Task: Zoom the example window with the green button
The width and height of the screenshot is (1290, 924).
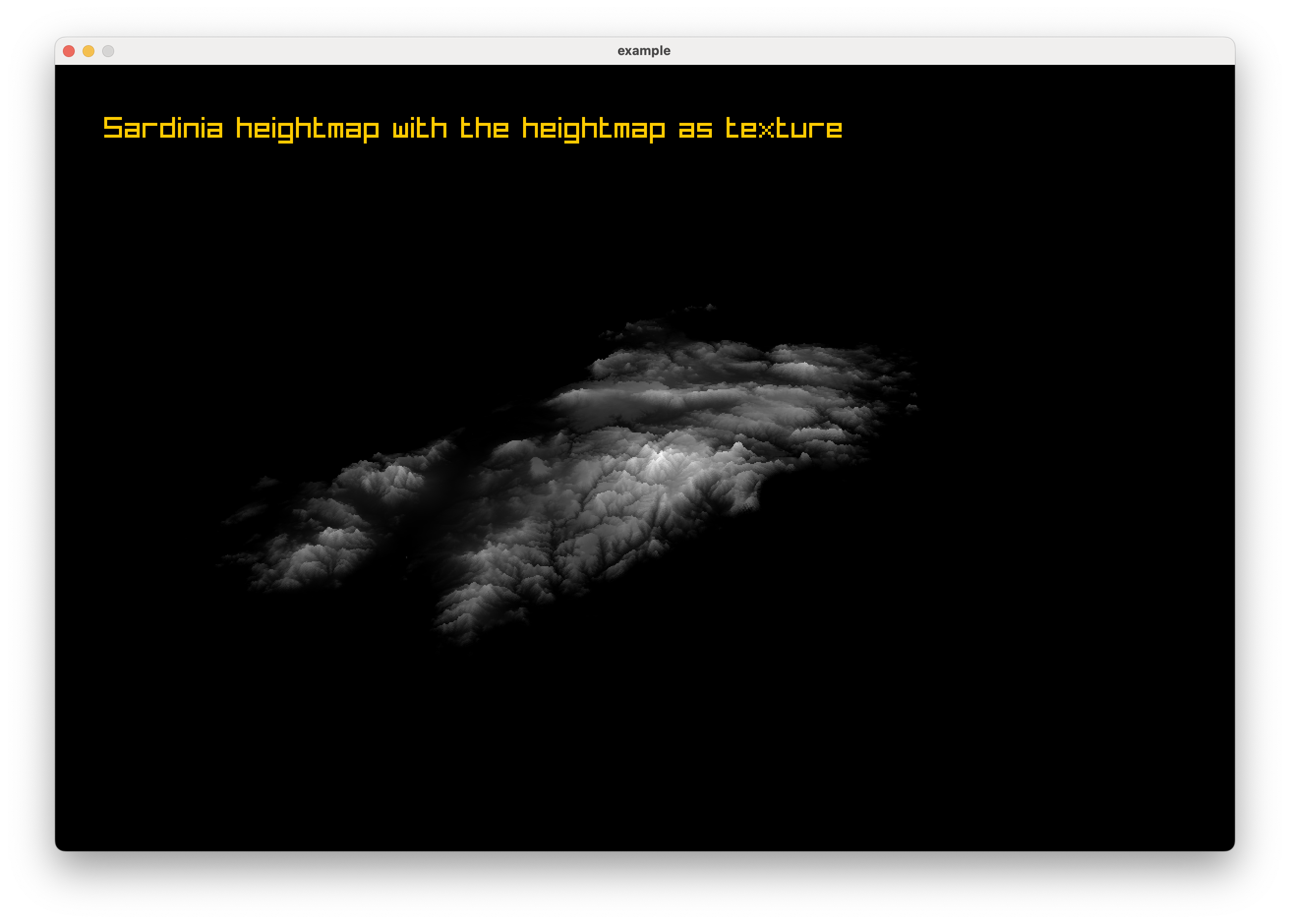Action: click(108, 51)
